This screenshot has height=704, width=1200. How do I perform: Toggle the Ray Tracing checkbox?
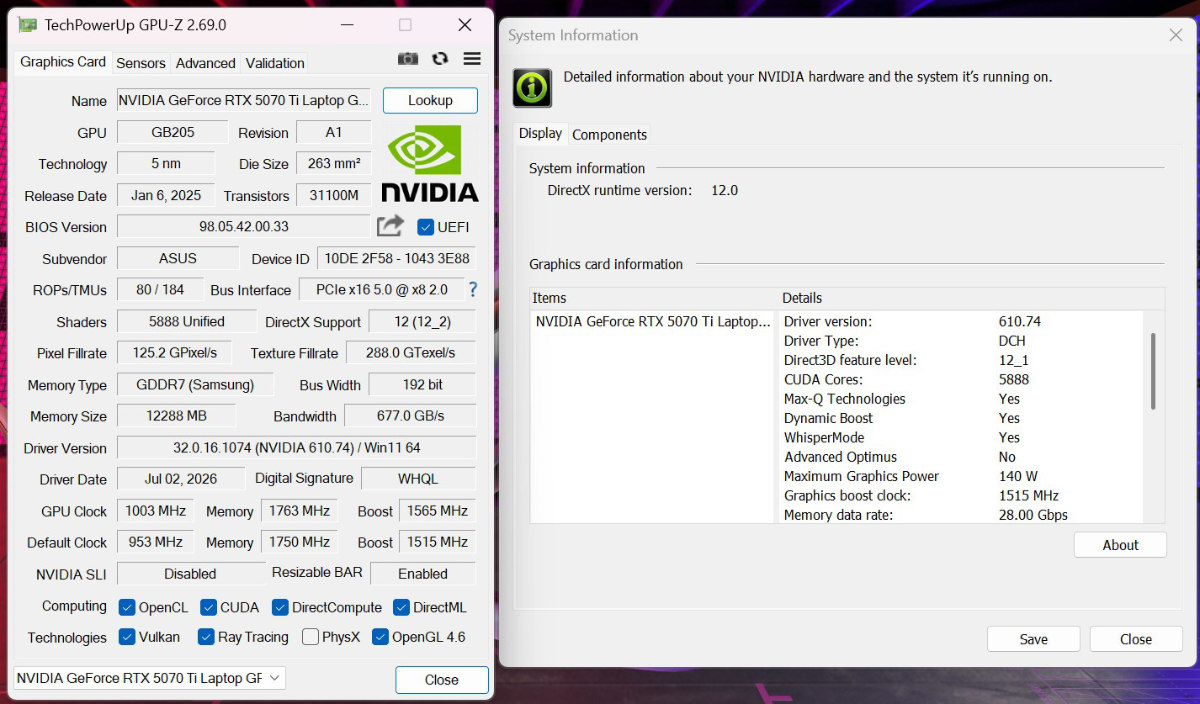(x=206, y=637)
